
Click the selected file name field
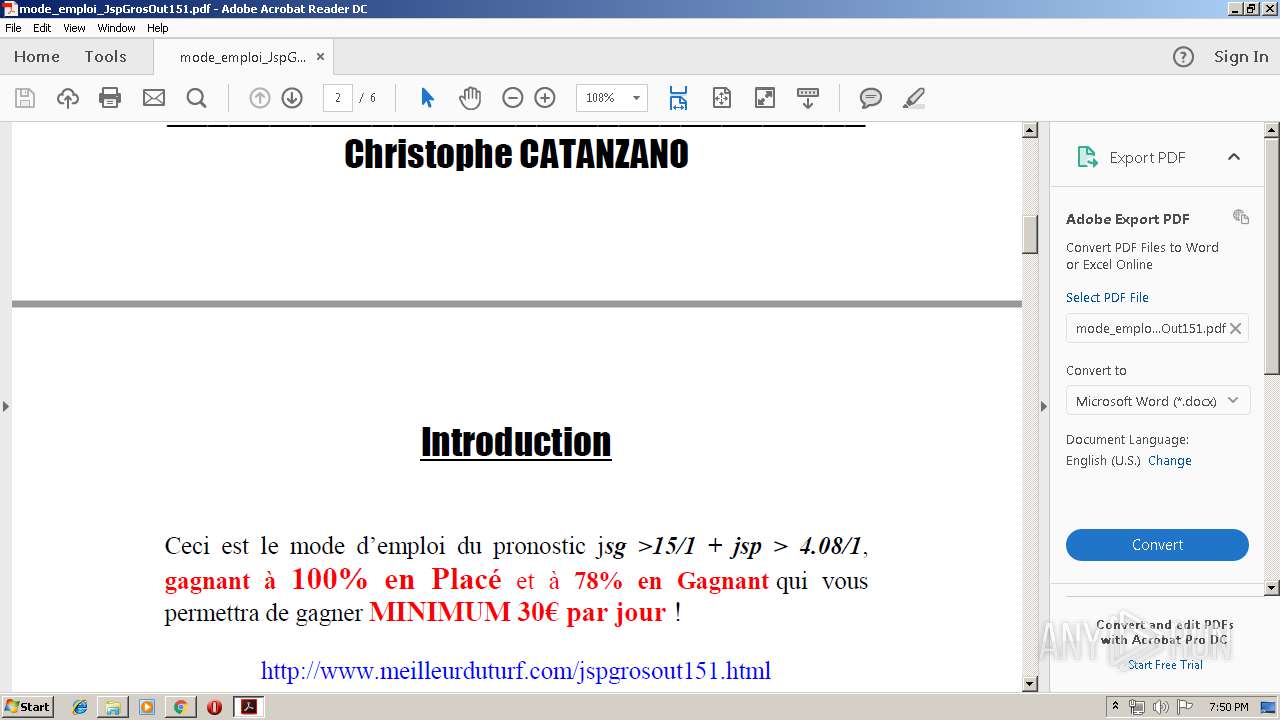click(x=1157, y=328)
